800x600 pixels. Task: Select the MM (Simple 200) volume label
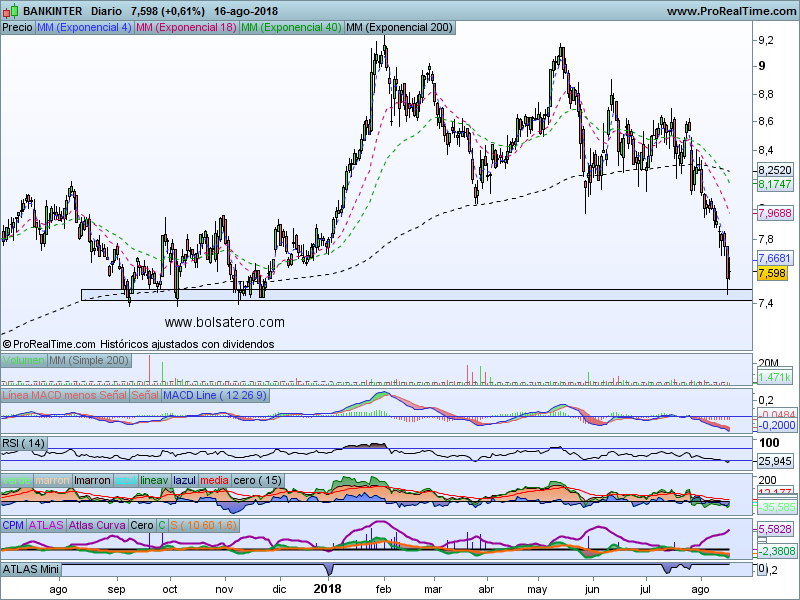click(89, 360)
